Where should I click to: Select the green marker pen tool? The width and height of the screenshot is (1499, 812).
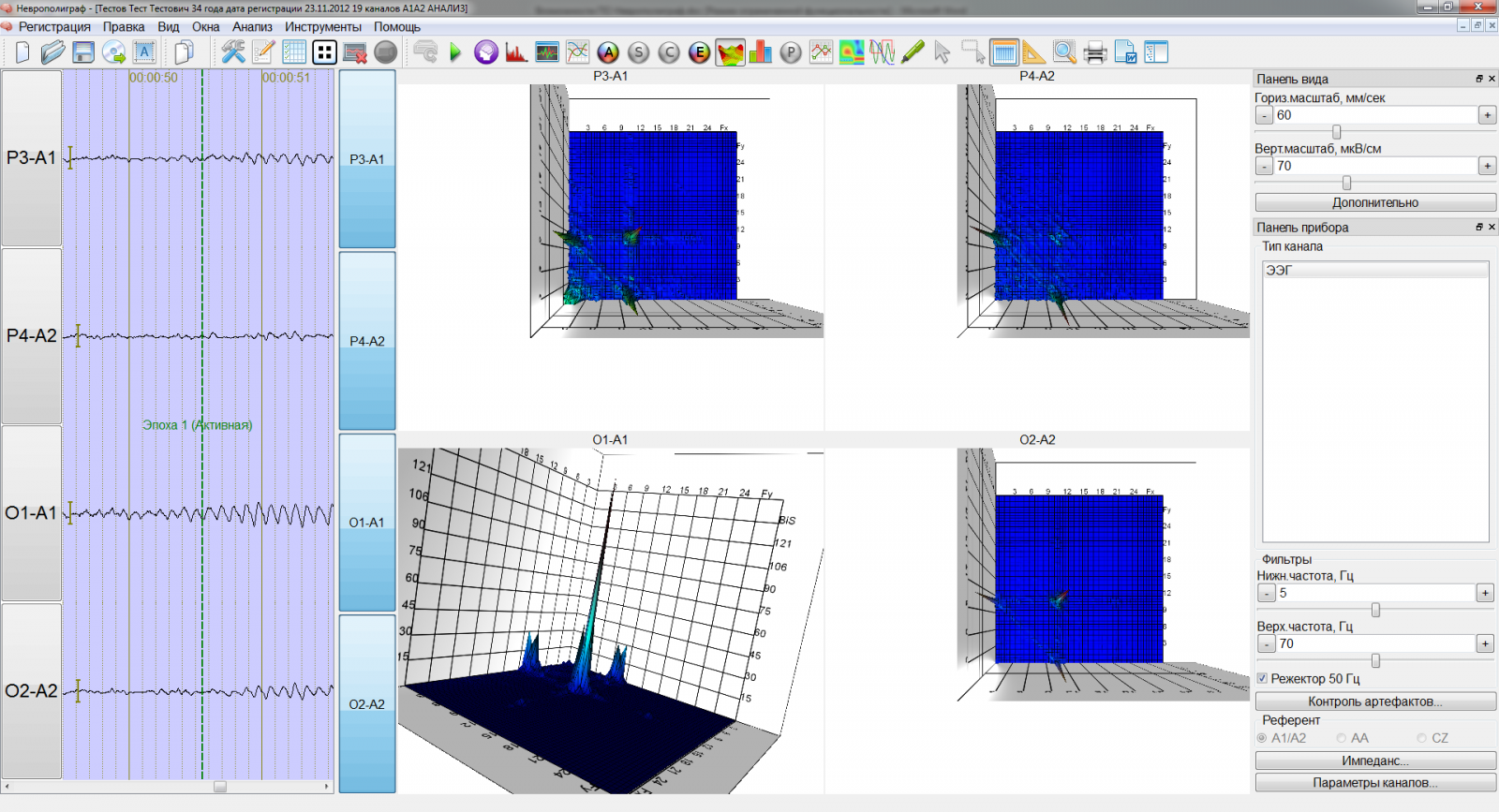(x=913, y=52)
